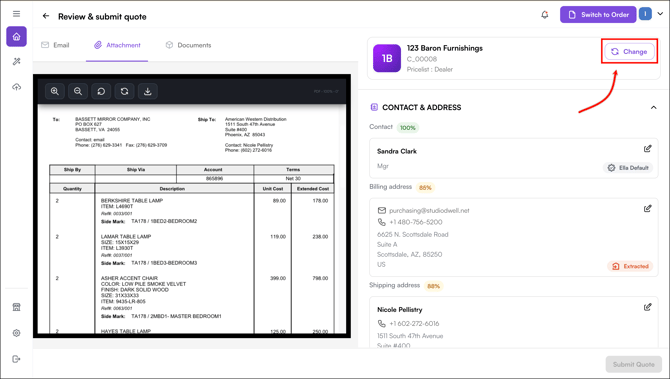This screenshot has width=670, height=379.
Task: Click the notifications bell
Action: pyautogui.click(x=544, y=15)
